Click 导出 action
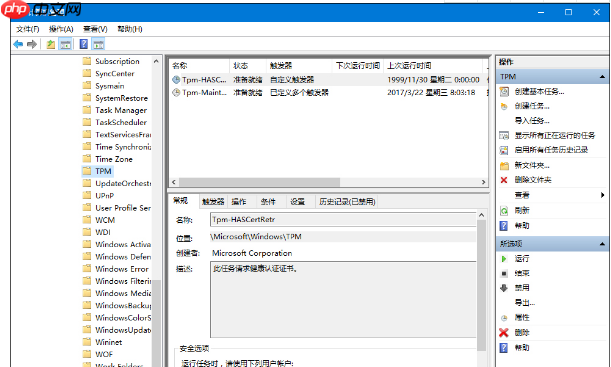Viewport: 611px width, 367px height. click(525, 303)
